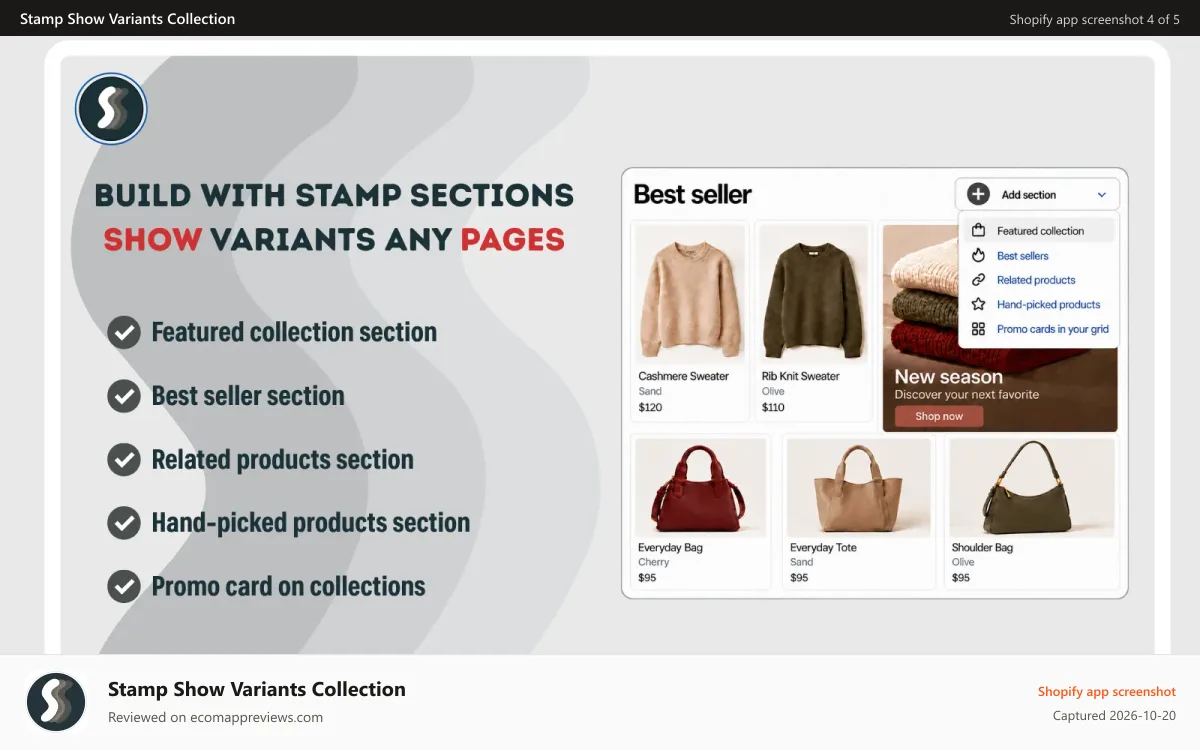The width and height of the screenshot is (1200, 750).
Task: Click the Everyday Bag product title
Action: (x=670, y=548)
